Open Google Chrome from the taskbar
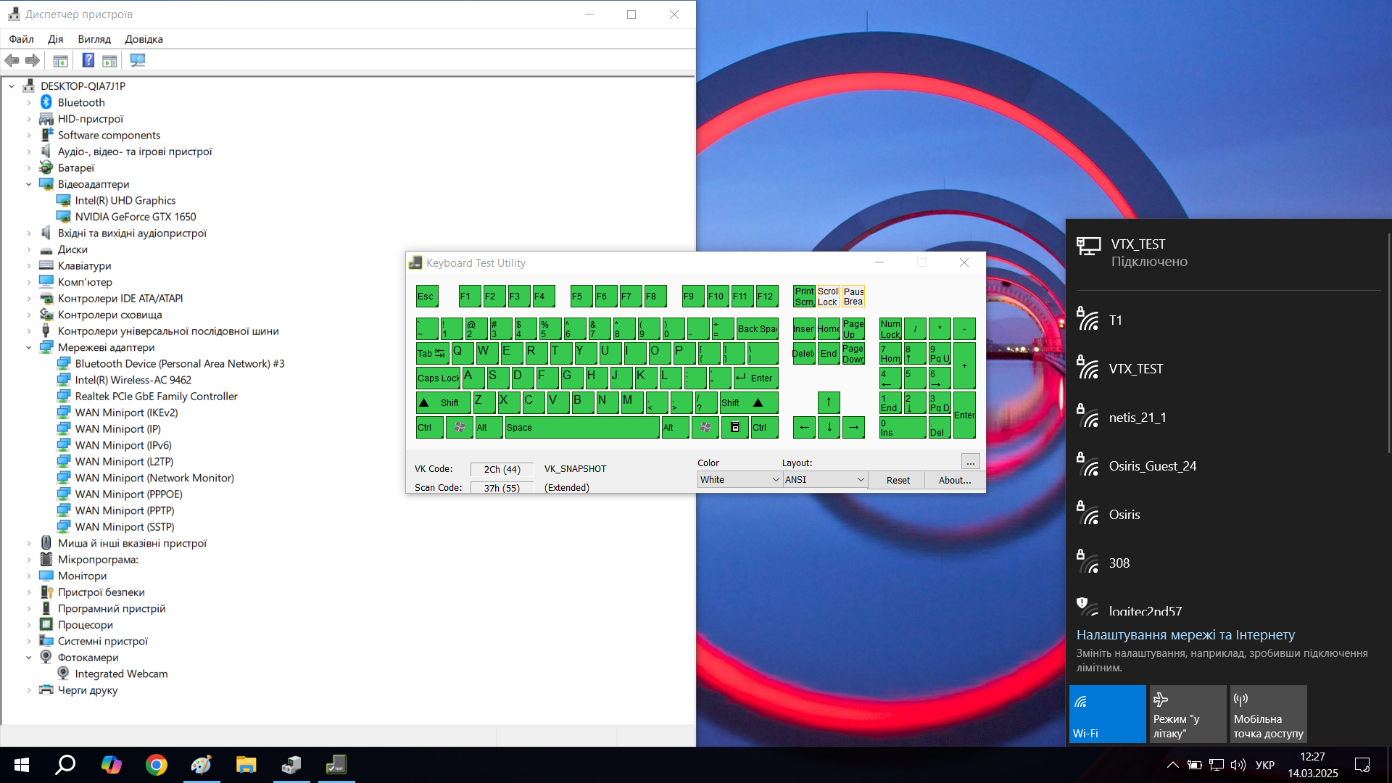 click(x=156, y=765)
